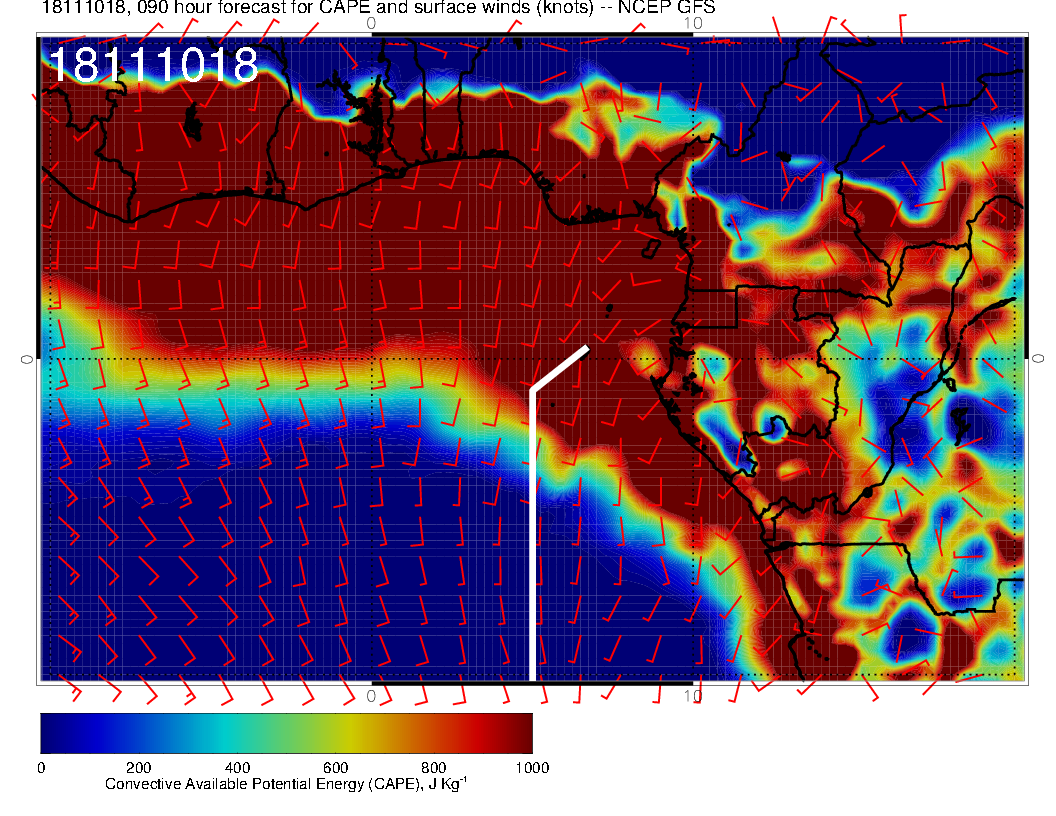Click the Convective Available Potential Energy caption

coord(285,785)
